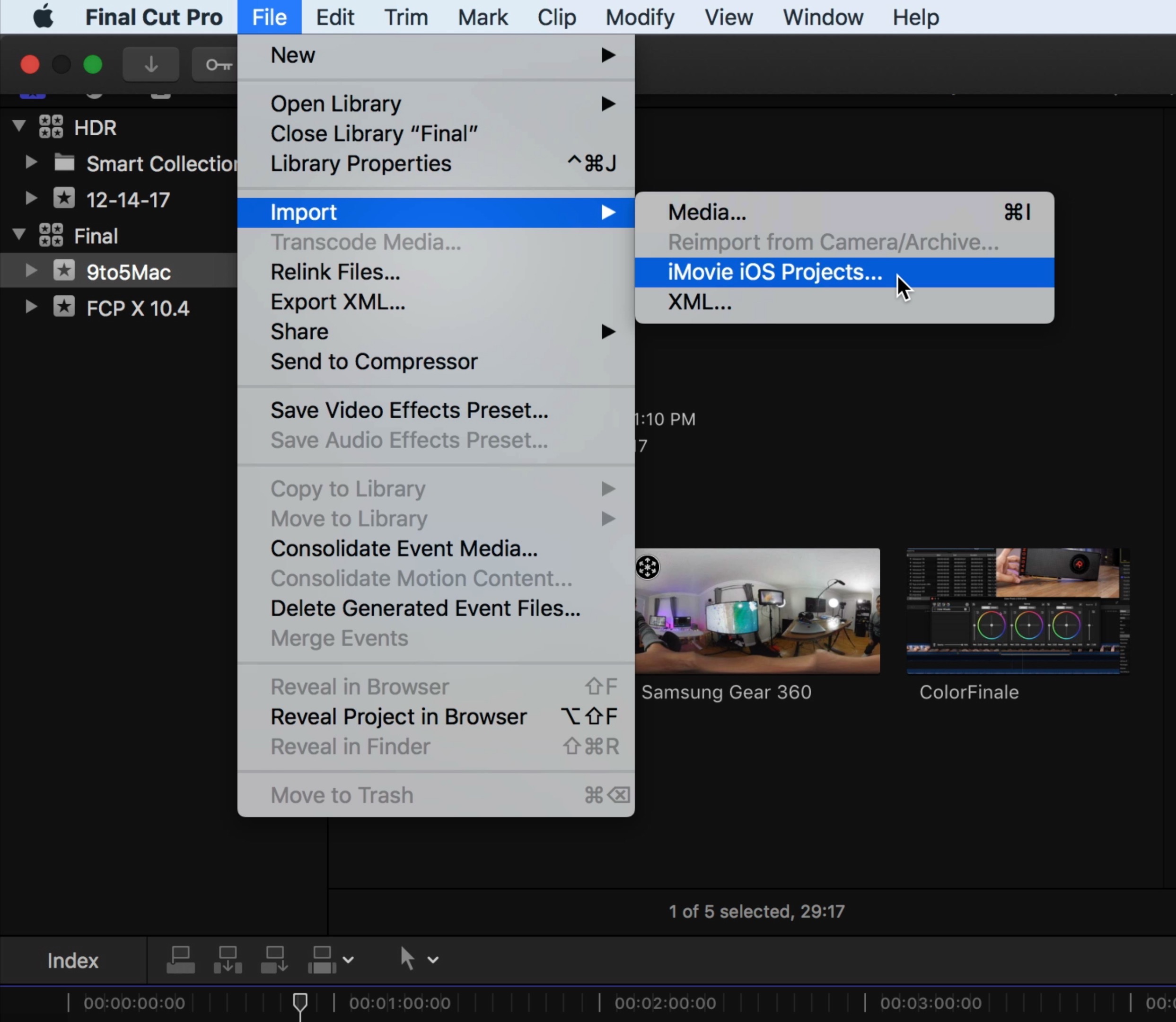The height and width of the screenshot is (1022, 1176).
Task: Click the Index button
Action: [73, 960]
